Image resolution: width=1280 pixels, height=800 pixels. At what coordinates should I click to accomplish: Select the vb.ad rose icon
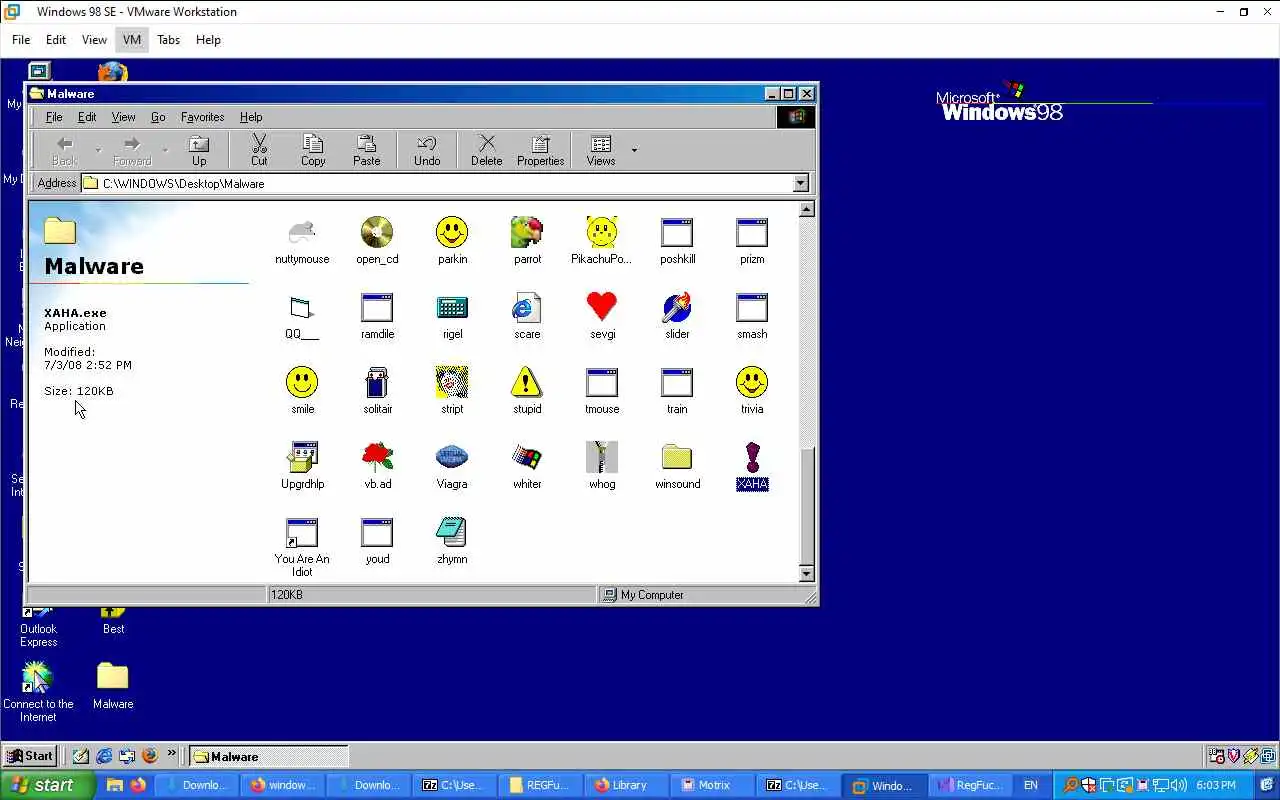coord(377,457)
